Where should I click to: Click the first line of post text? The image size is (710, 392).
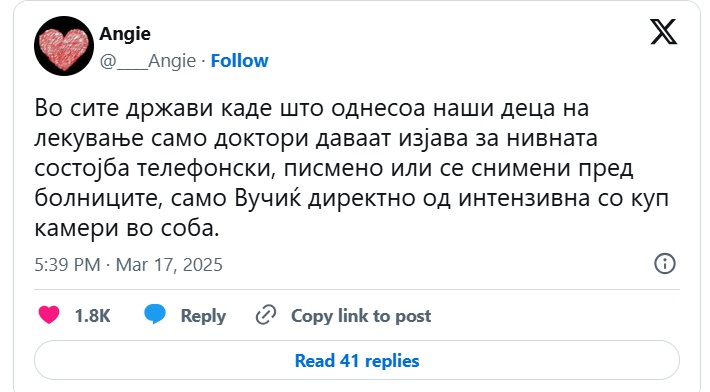(312, 109)
